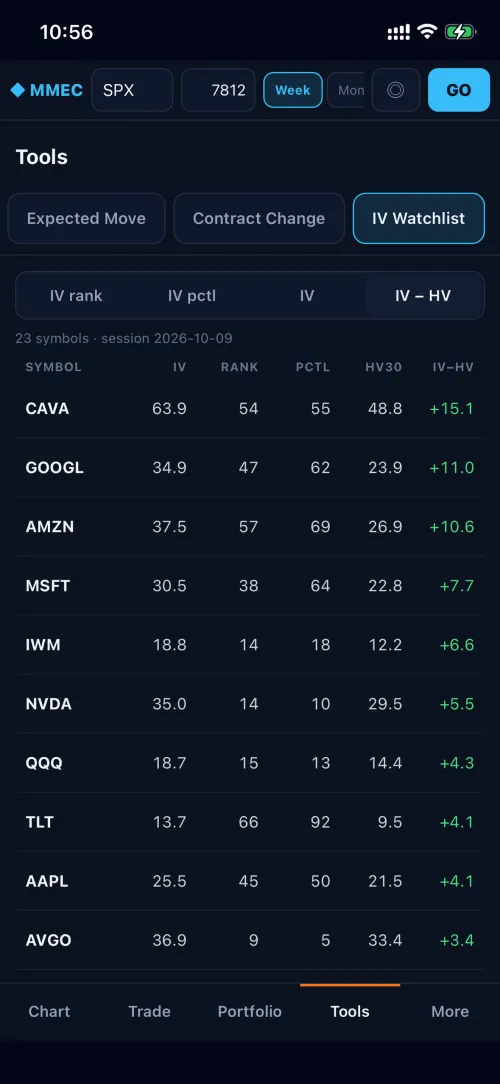This screenshot has width=500, height=1084.
Task: Open the Contract Change tool tab
Action: click(259, 218)
